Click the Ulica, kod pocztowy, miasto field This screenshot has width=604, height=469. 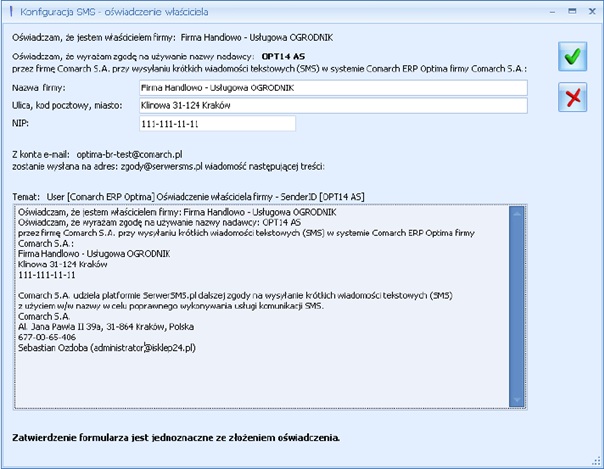point(333,106)
